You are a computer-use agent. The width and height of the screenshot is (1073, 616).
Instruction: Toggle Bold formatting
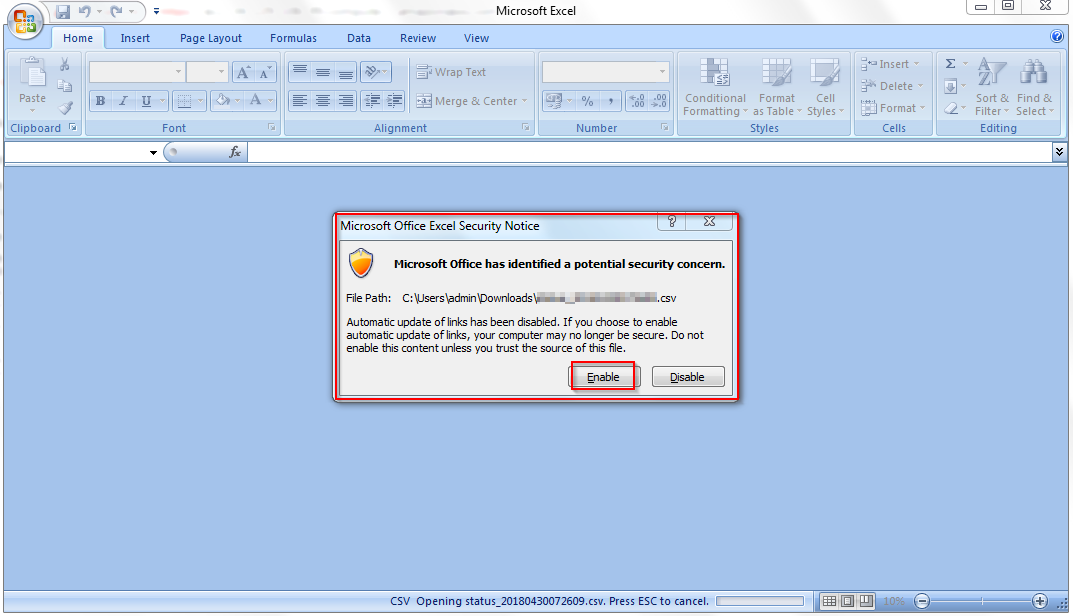point(100,101)
